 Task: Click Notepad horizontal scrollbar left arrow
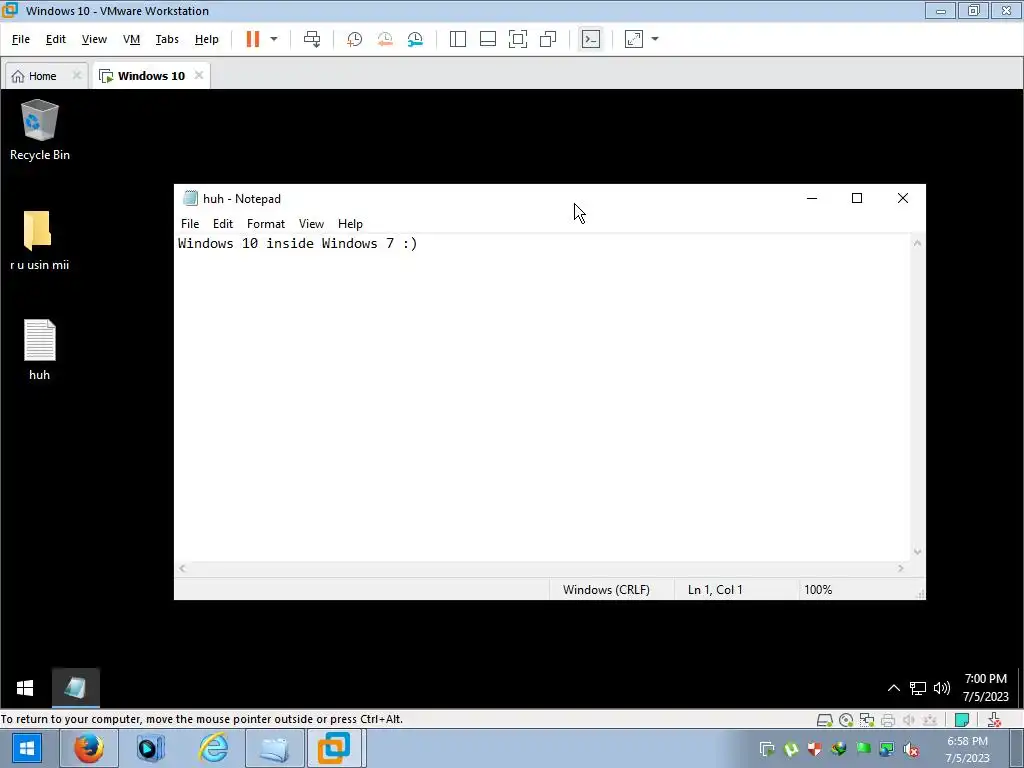(182, 569)
